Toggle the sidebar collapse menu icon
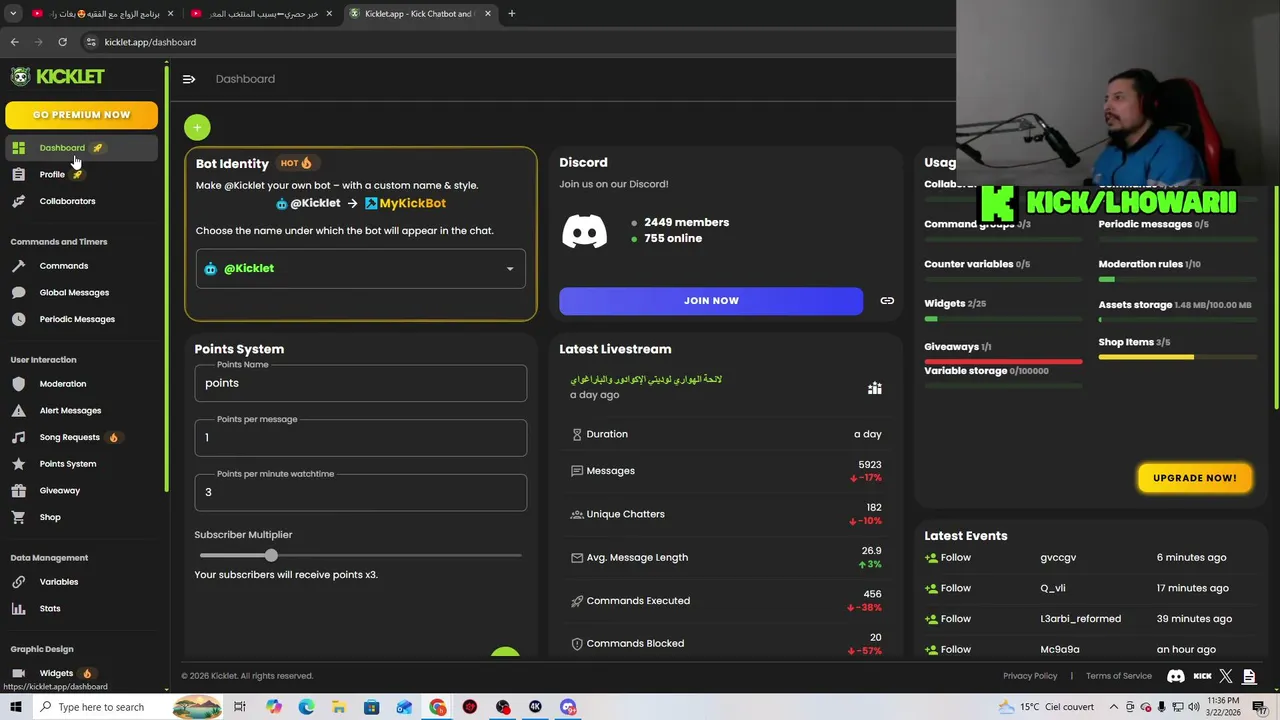This screenshot has width=1280, height=720. [x=189, y=79]
